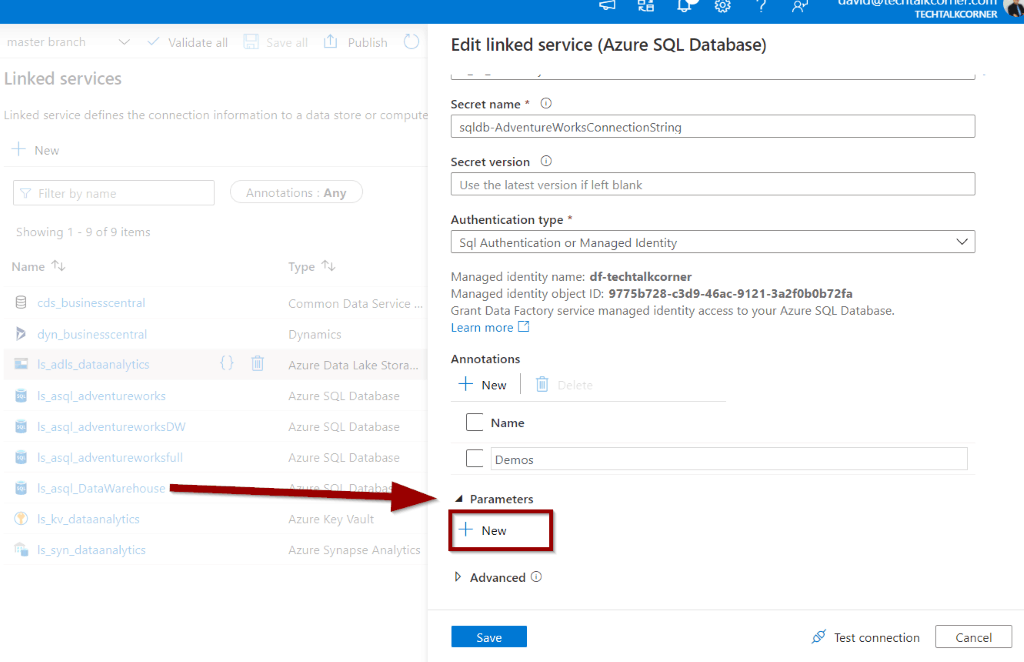Image resolution: width=1024 pixels, height=662 pixels.
Task: Click the Linked services heading
Action: coord(63,78)
